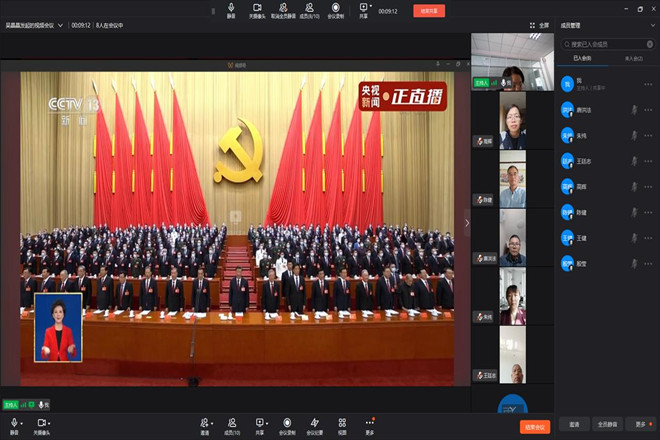
Task: Toggle mic for member 周辉
Action: click(x=634, y=187)
